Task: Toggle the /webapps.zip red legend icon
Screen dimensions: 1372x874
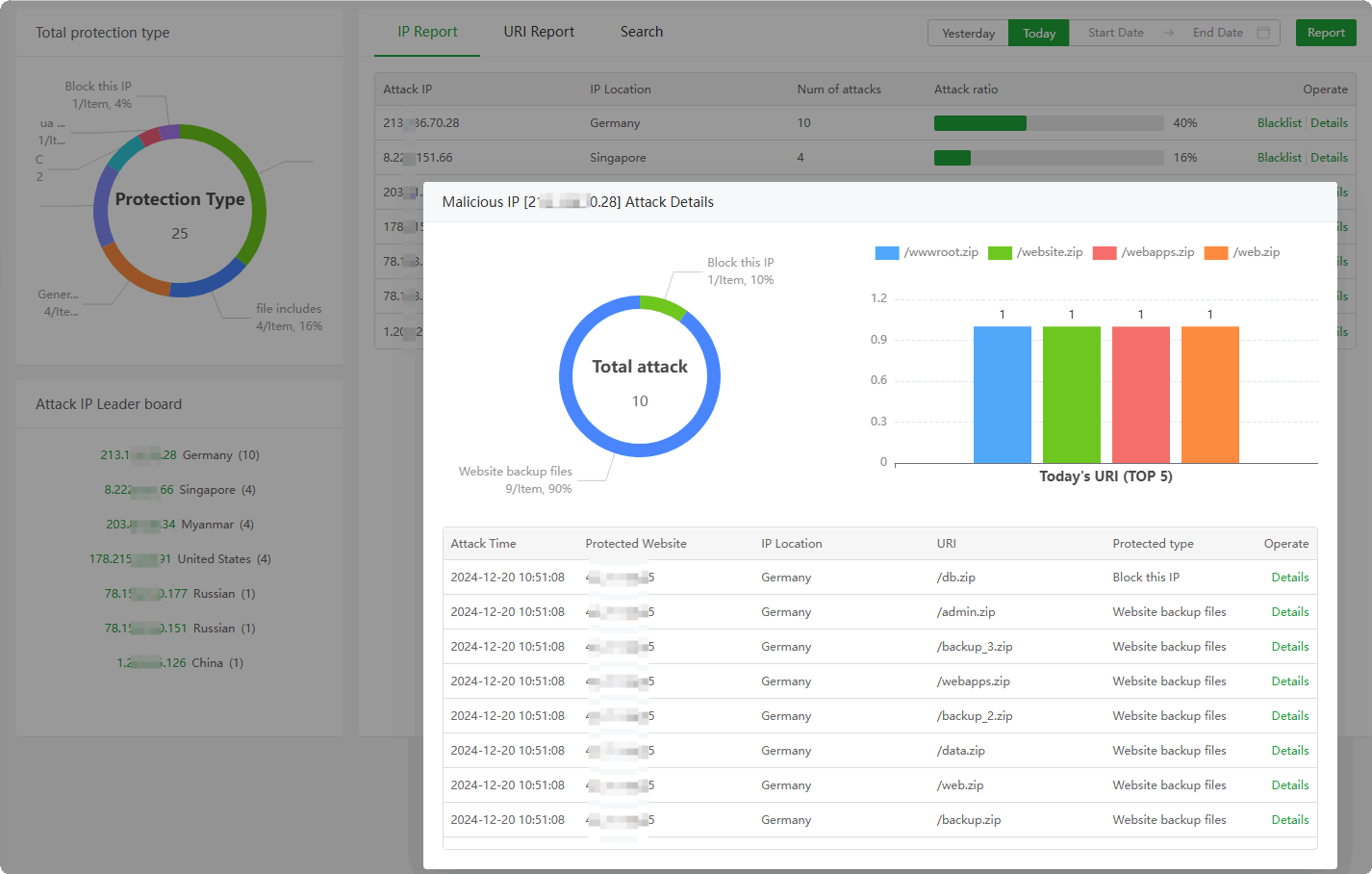Action: coord(1105,253)
